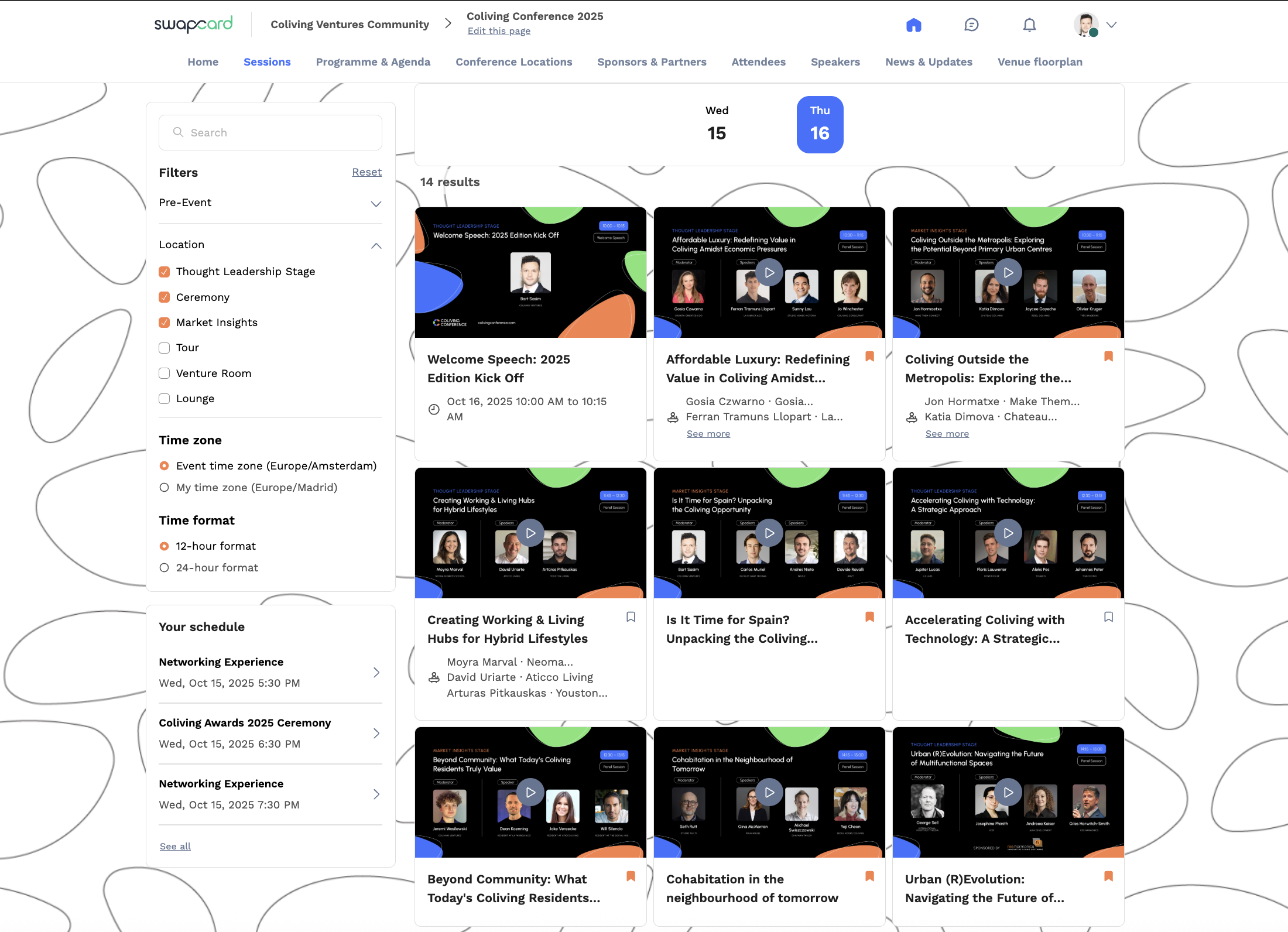
Task: Collapse the Location filter section
Action: [x=376, y=245]
